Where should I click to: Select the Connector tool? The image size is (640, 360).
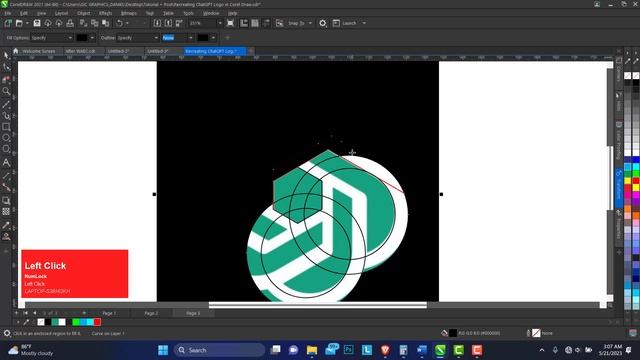click(6, 187)
